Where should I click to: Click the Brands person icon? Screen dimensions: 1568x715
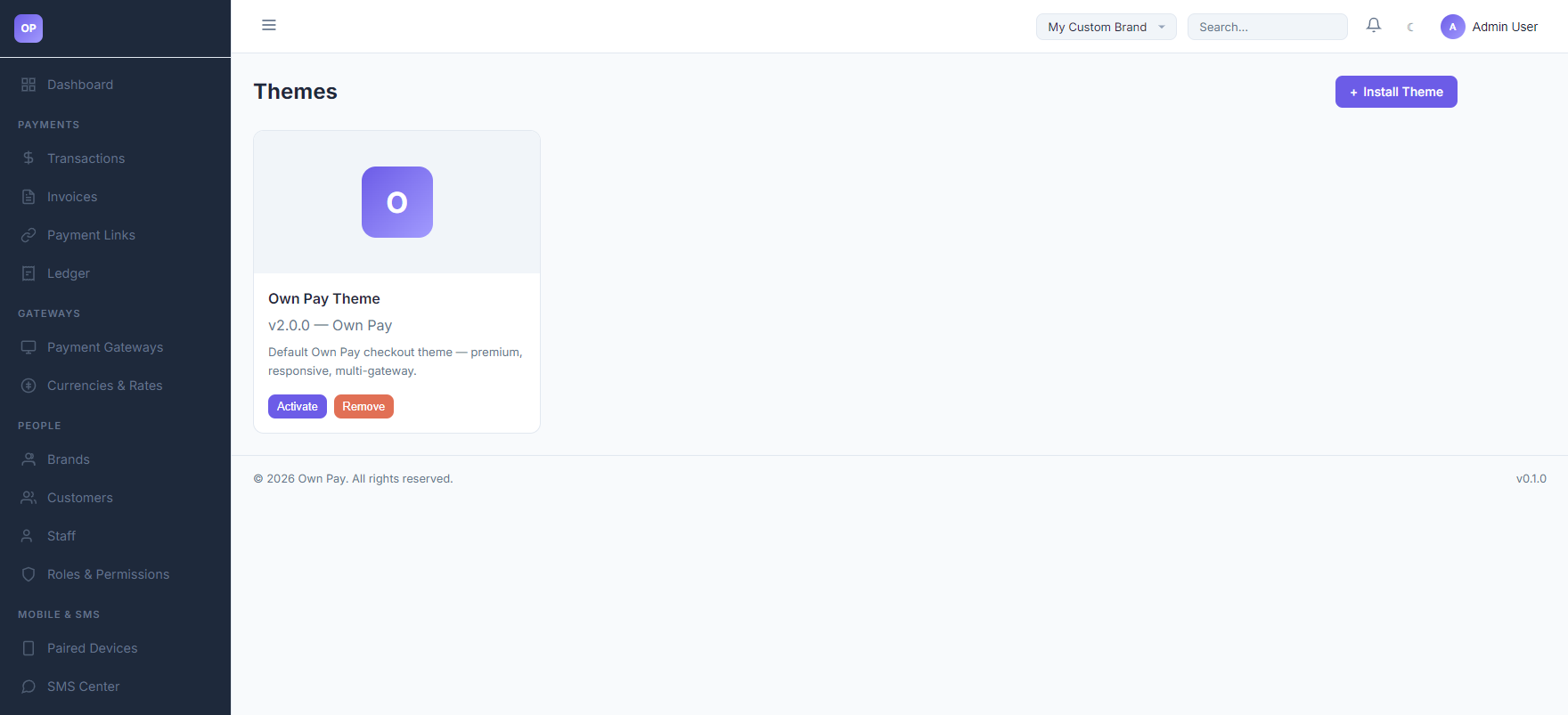[x=29, y=459]
